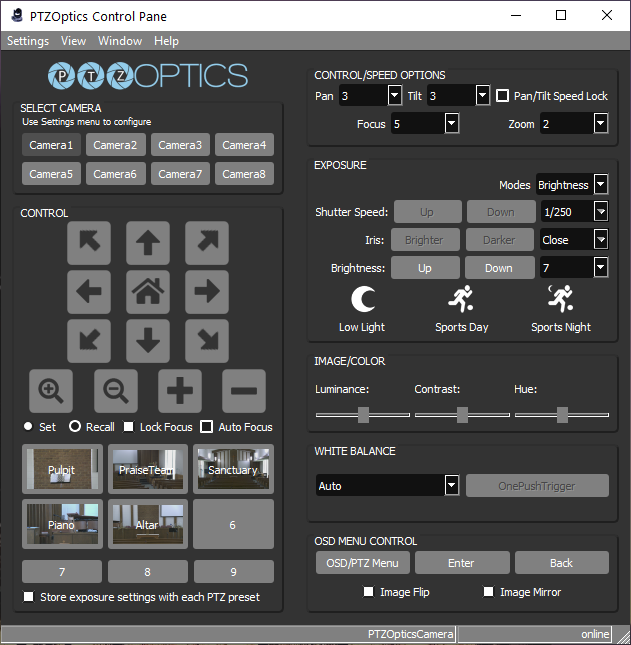Toggle Store exposure settings with each preset
631x645 pixels.
28,596
